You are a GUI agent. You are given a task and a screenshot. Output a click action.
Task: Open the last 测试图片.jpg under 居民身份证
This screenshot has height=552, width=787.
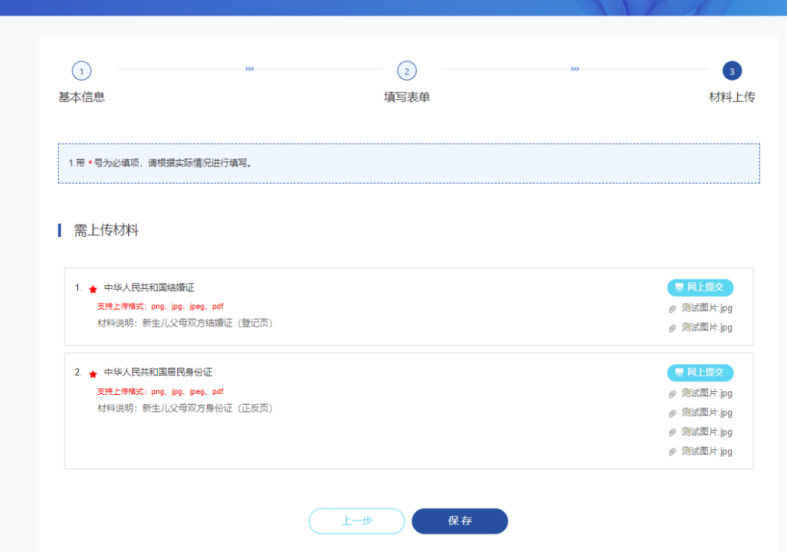point(706,451)
